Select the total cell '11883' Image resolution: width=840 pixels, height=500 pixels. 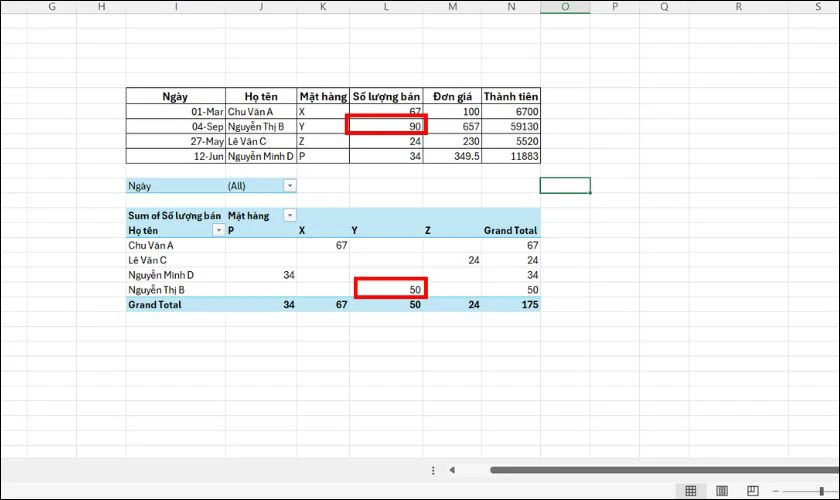(x=511, y=156)
